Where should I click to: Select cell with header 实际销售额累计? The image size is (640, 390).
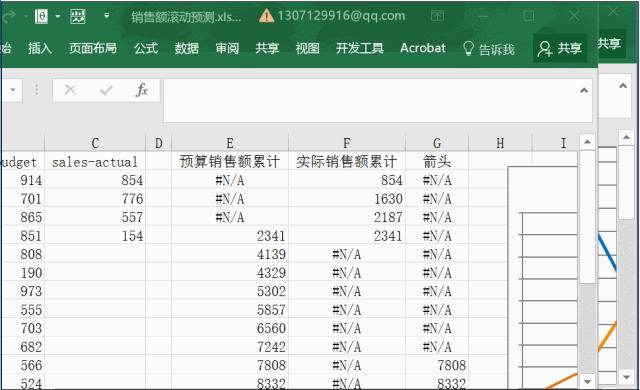coord(347,162)
